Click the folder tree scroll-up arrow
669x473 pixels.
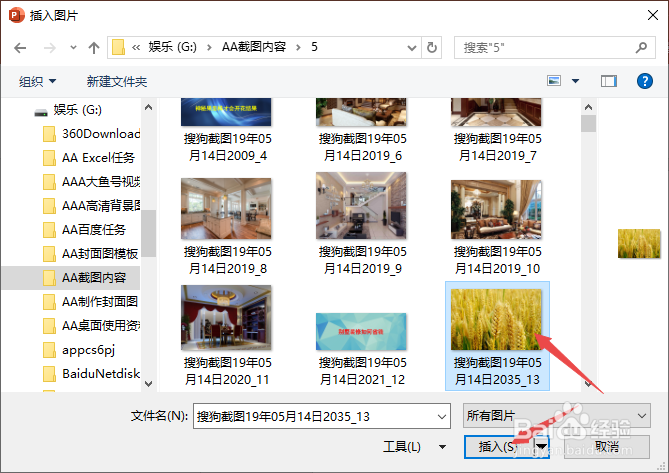(x=148, y=107)
